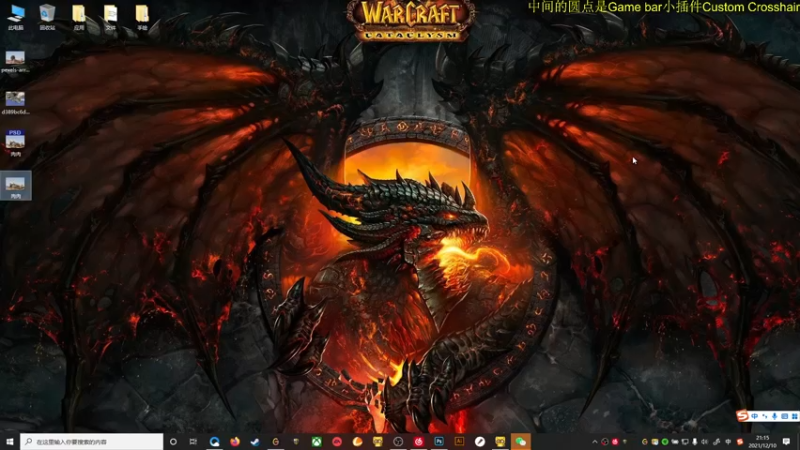Select the pexels image file on desktop
This screenshot has width=800, height=450.
point(15,61)
